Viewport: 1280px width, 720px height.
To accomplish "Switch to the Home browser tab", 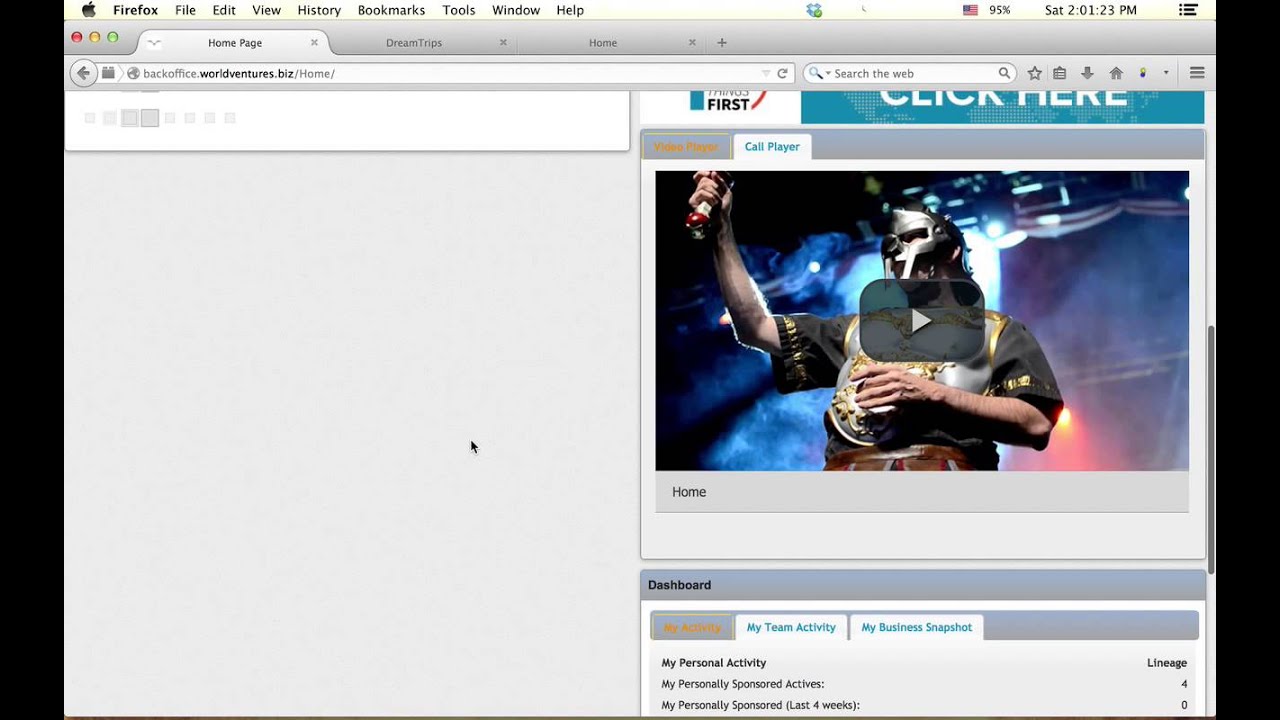I will 603,43.
